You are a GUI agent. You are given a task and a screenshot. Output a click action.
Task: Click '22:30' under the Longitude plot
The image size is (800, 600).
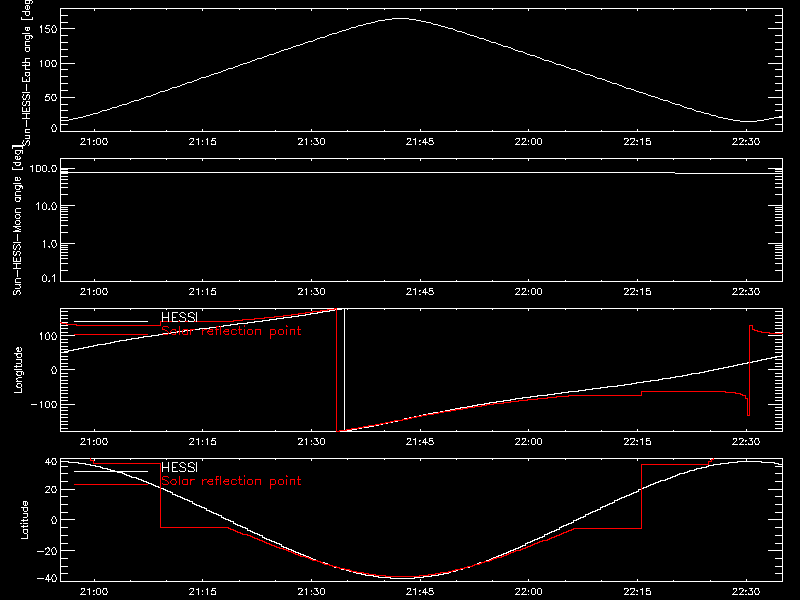click(746, 442)
